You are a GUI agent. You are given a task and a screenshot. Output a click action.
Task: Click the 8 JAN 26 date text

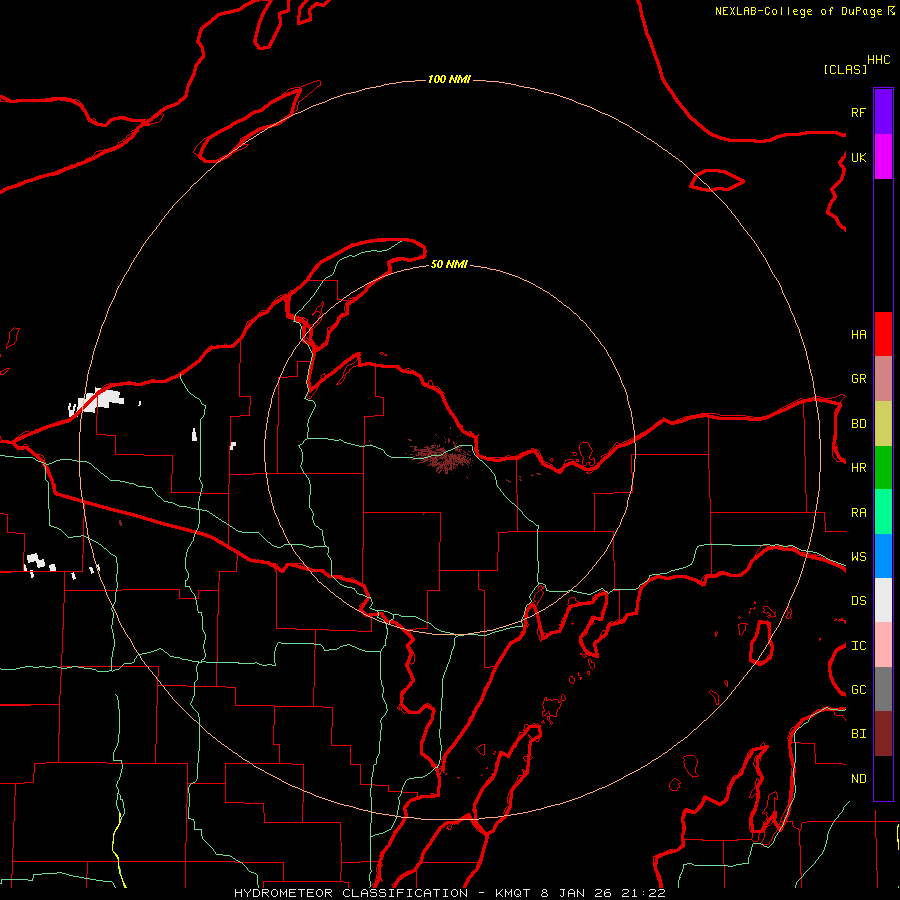pos(577,893)
